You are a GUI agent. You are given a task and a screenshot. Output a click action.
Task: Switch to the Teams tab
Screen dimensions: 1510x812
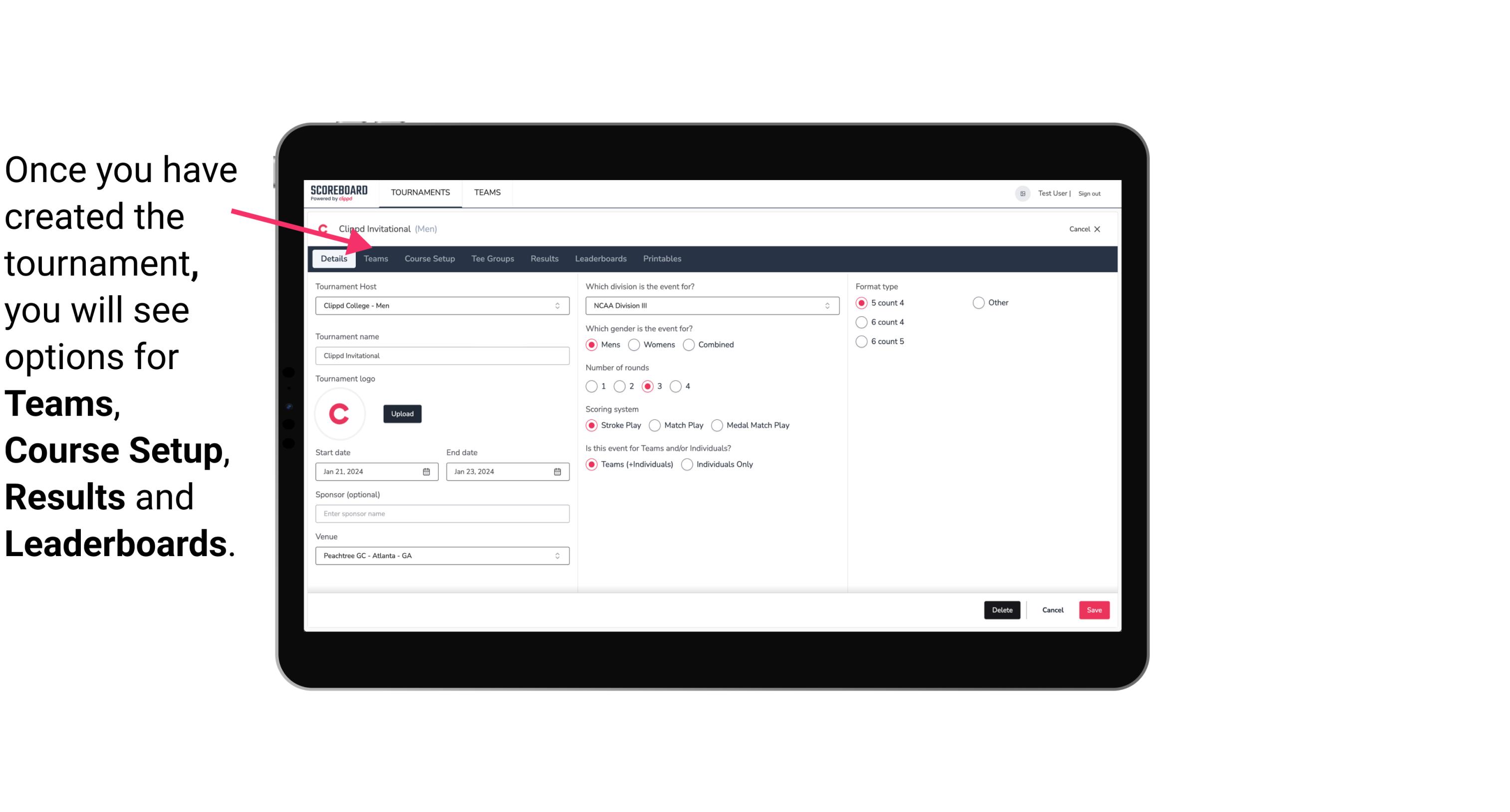pyautogui.click(x=376, y=258)
